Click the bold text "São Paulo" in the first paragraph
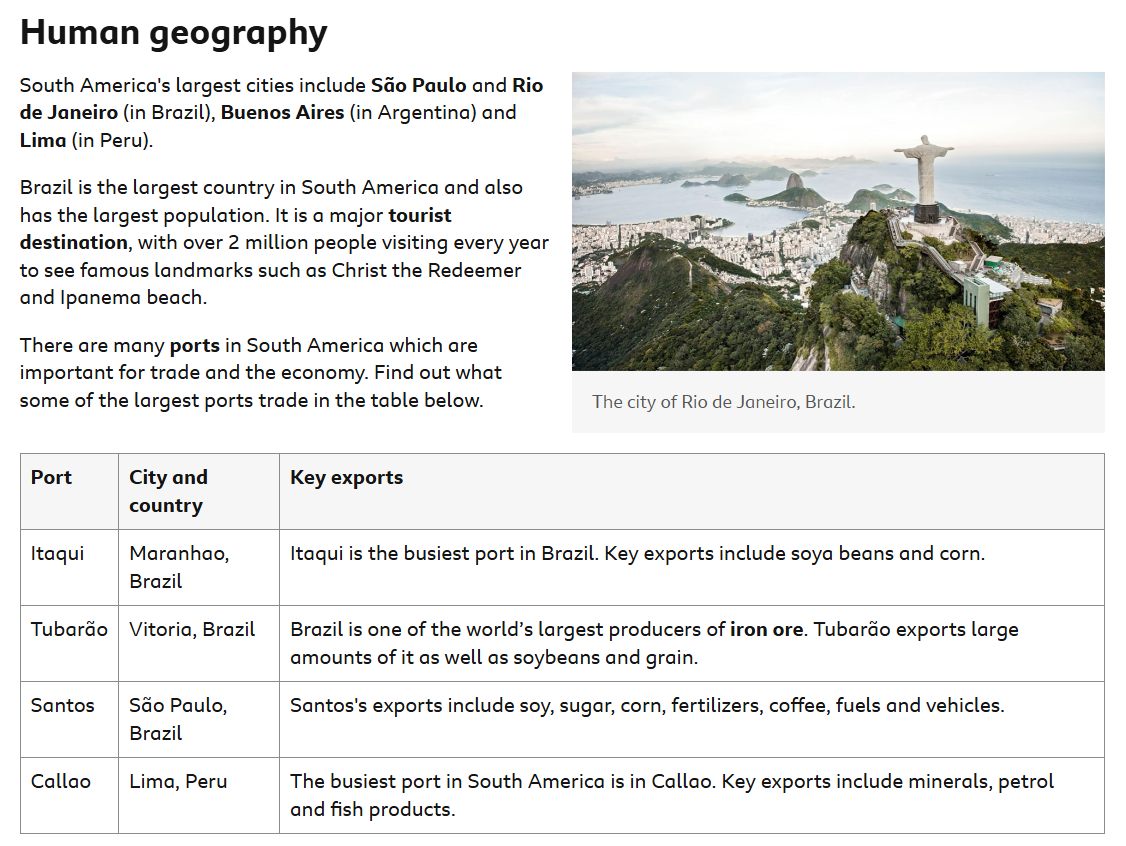 tap(419, 85)
